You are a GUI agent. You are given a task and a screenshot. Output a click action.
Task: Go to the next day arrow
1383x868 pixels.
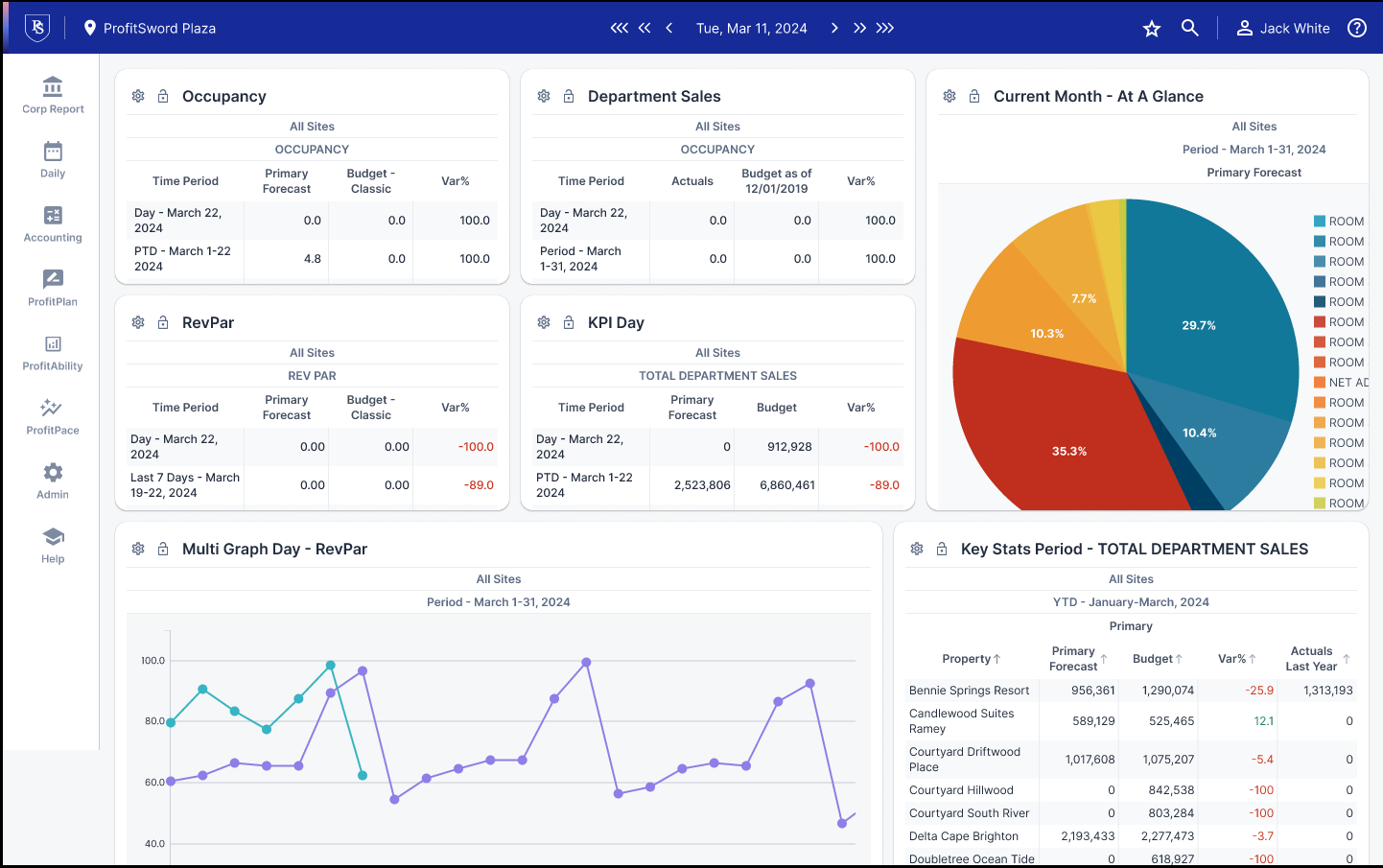point(834,28)
